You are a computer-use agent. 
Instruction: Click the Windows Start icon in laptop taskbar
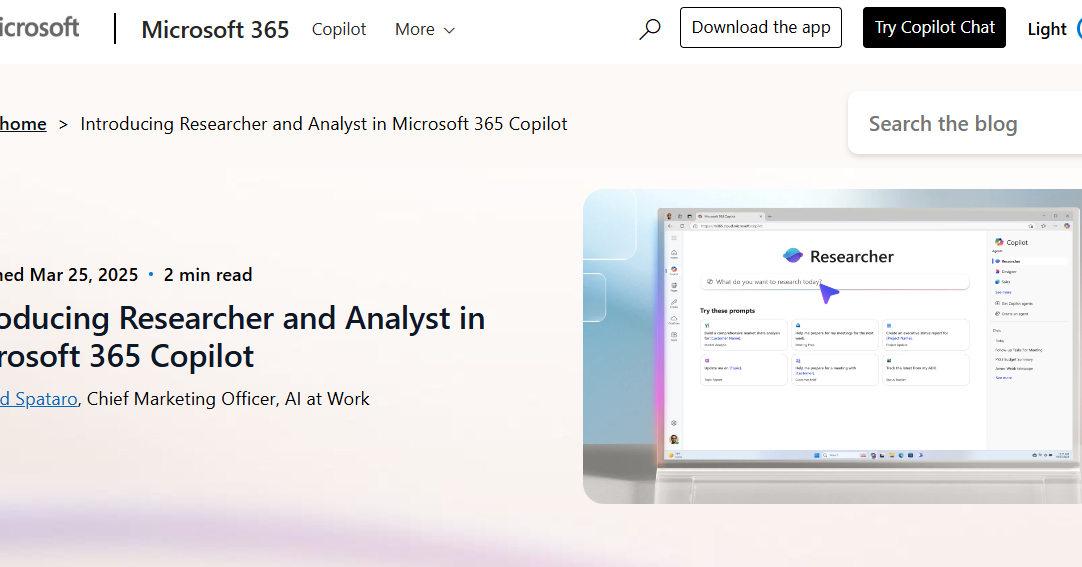(817, 455)
